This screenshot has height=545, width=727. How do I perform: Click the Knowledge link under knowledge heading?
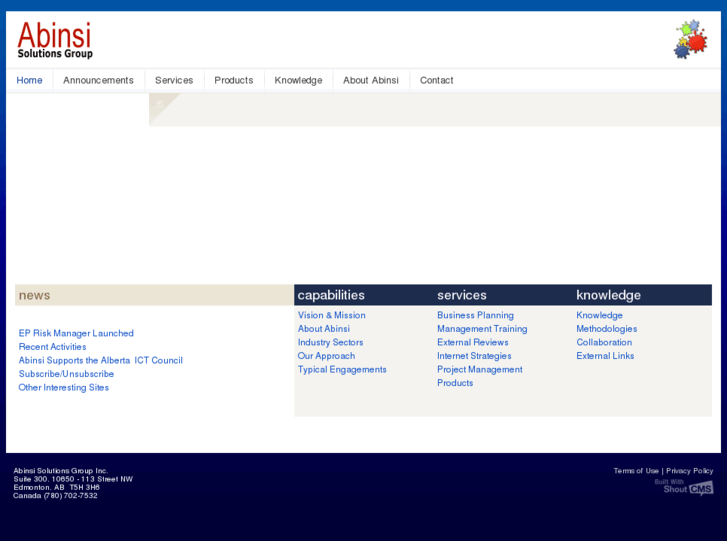coord(599,315)
